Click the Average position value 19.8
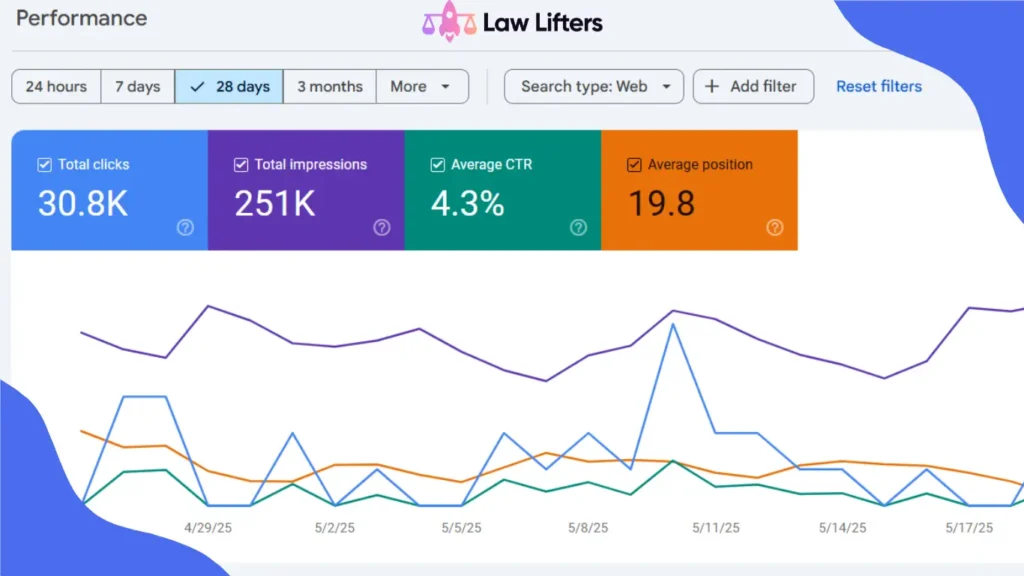 (x=662, y=203)
